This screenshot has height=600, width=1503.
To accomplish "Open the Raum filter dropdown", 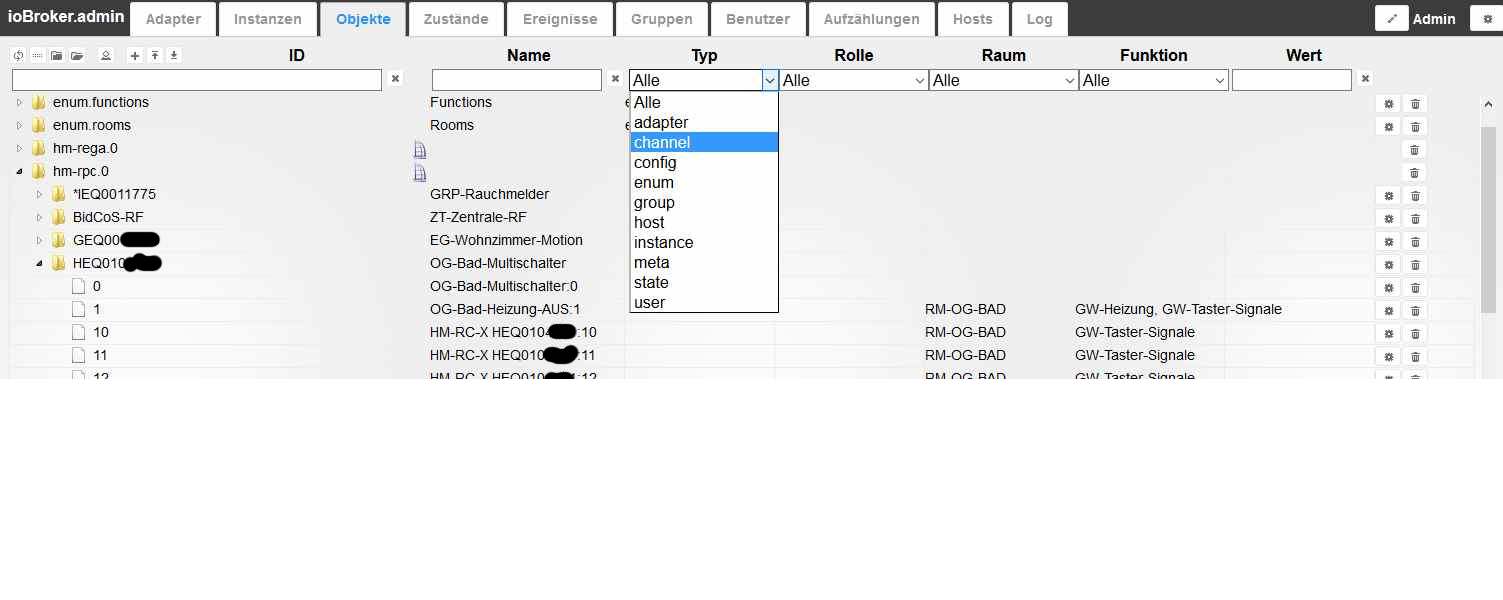I will (1004, 80).
